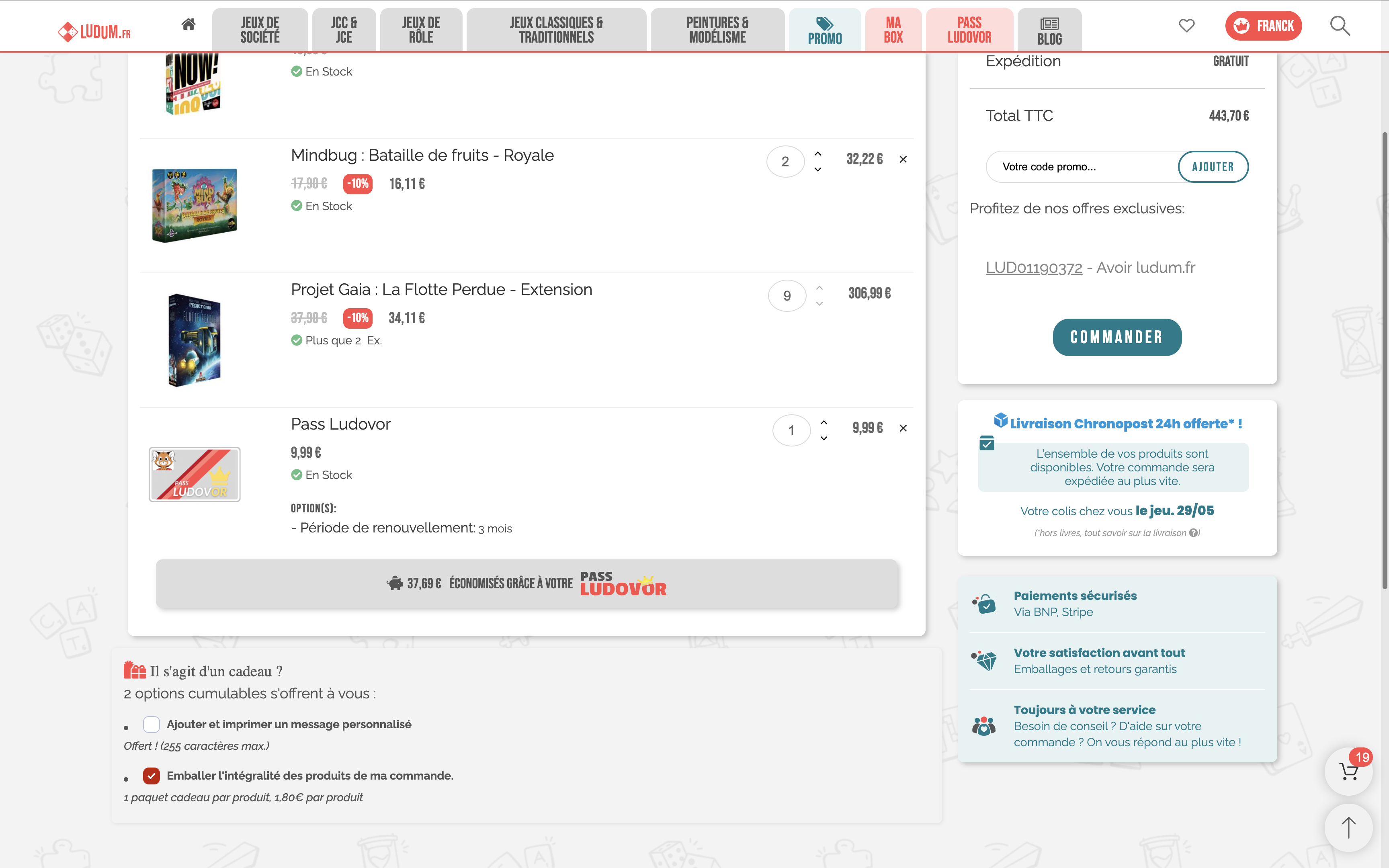Click the gift icon next to cadeau

click(x=135, y=670)
